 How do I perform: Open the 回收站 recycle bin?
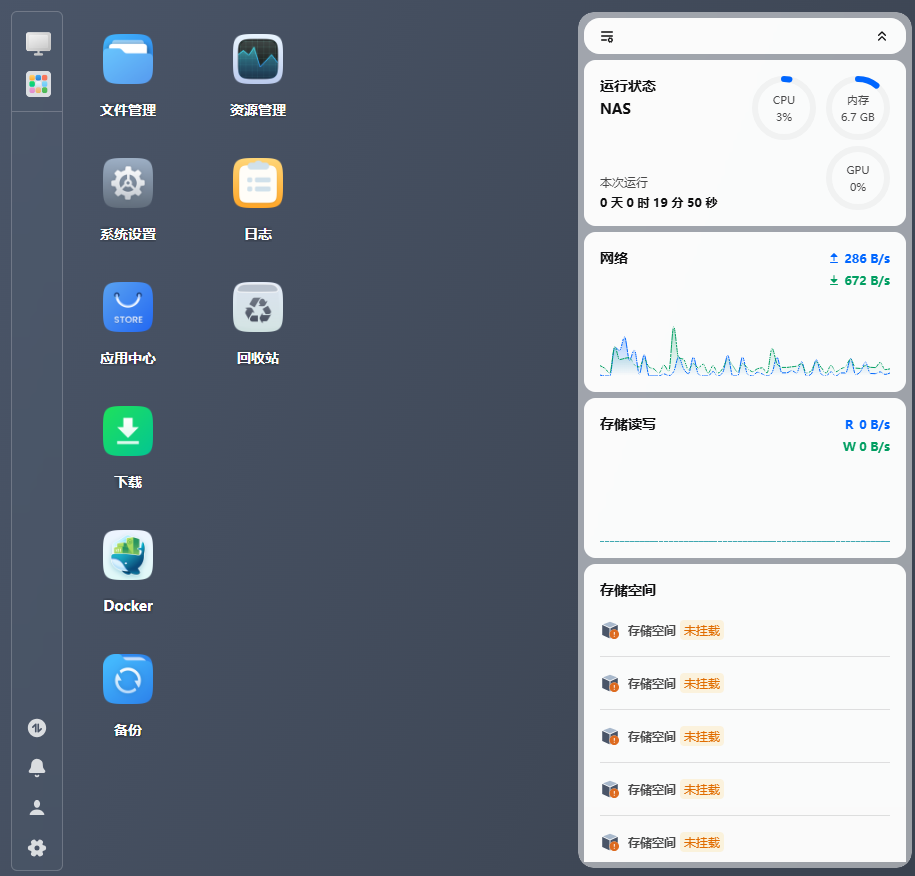[x=258, y=307]
